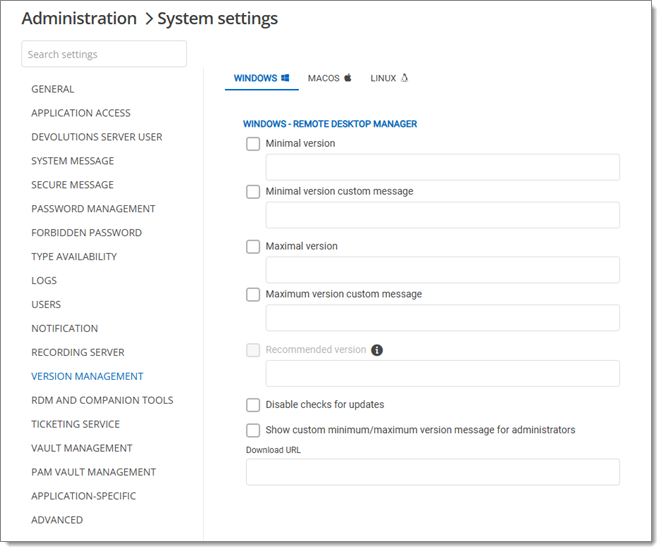
Task: Enable custom version message for administrators
Action: pyautogui.click(x=253, y=430)
